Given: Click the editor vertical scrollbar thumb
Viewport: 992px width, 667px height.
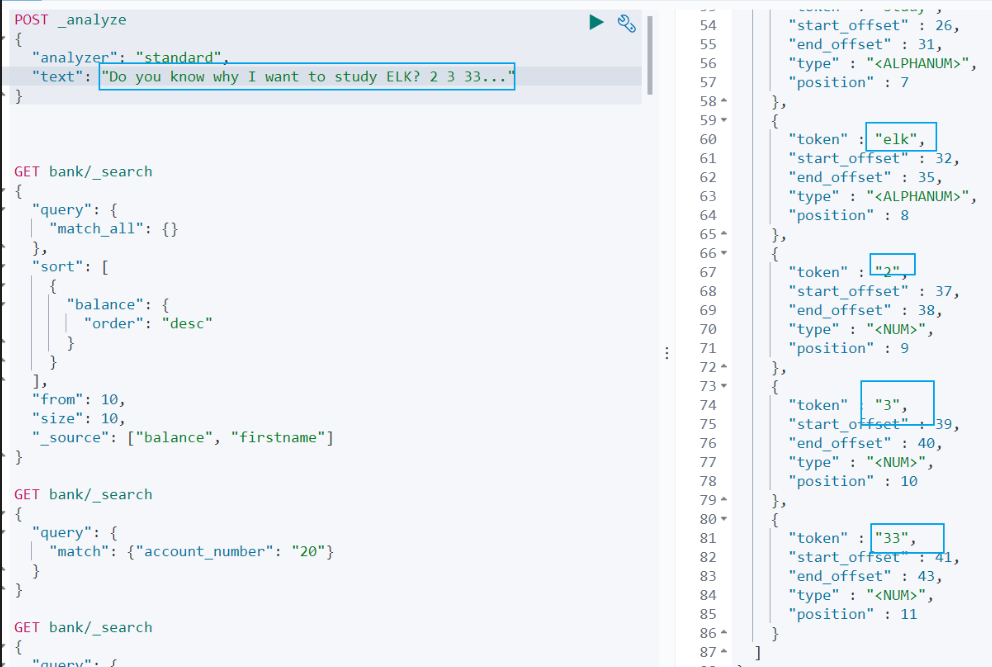Looking at the screenshot, I should [x=650, y=55].
